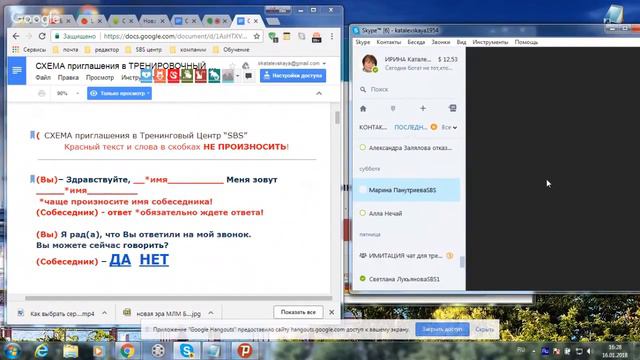Screen dimensions: 640x360
Task: Click the print icon in Docs toolbar
Action: click(x=42, y=93)
